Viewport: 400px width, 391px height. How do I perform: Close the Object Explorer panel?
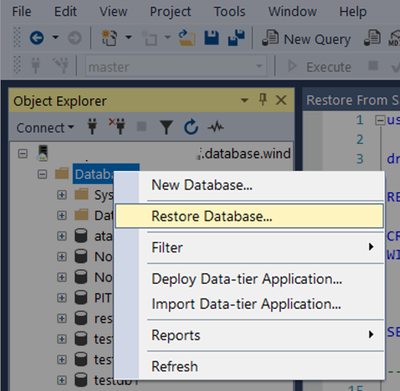(281, 100)
